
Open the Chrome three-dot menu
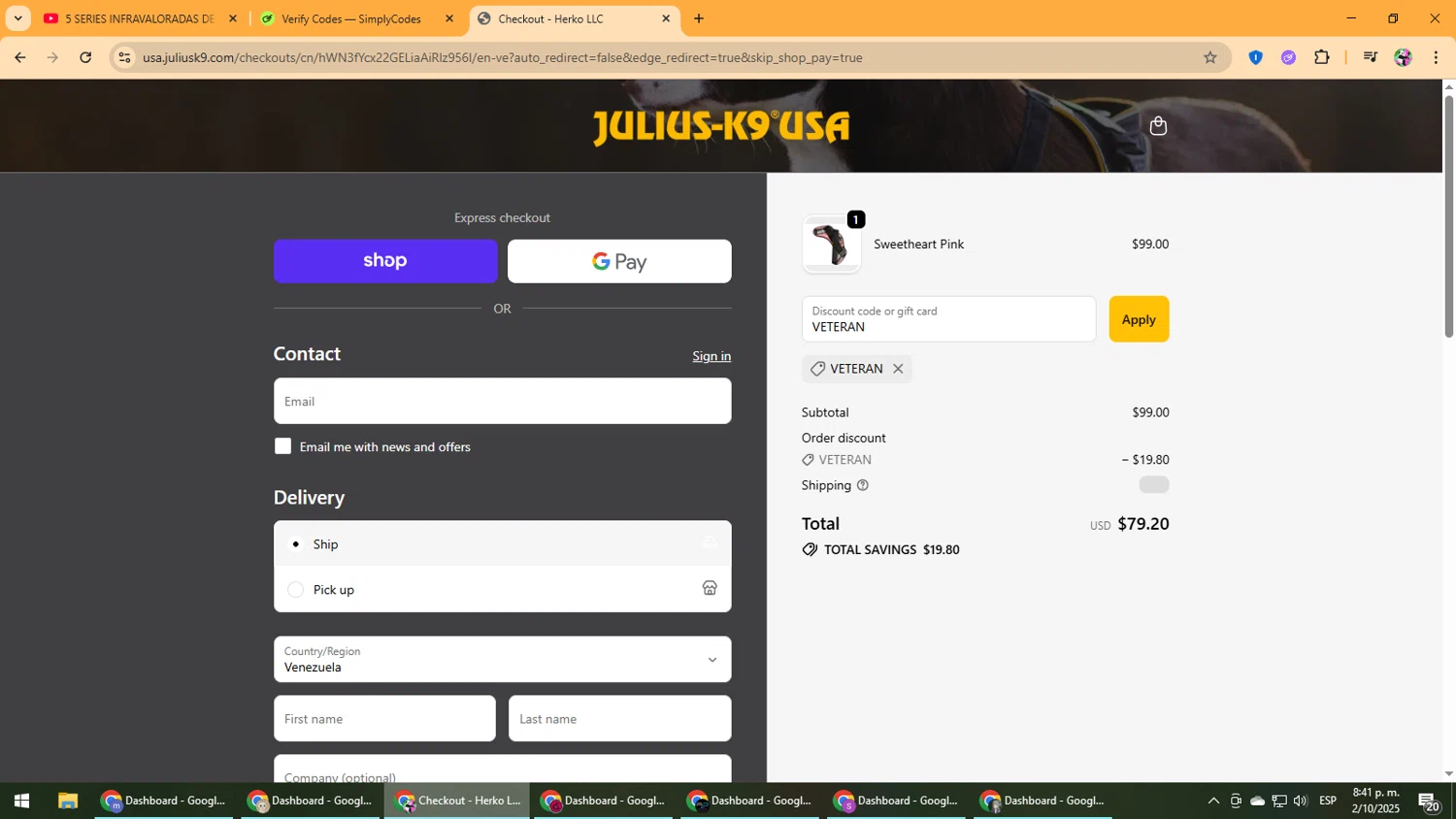(x=1436, y=57)
